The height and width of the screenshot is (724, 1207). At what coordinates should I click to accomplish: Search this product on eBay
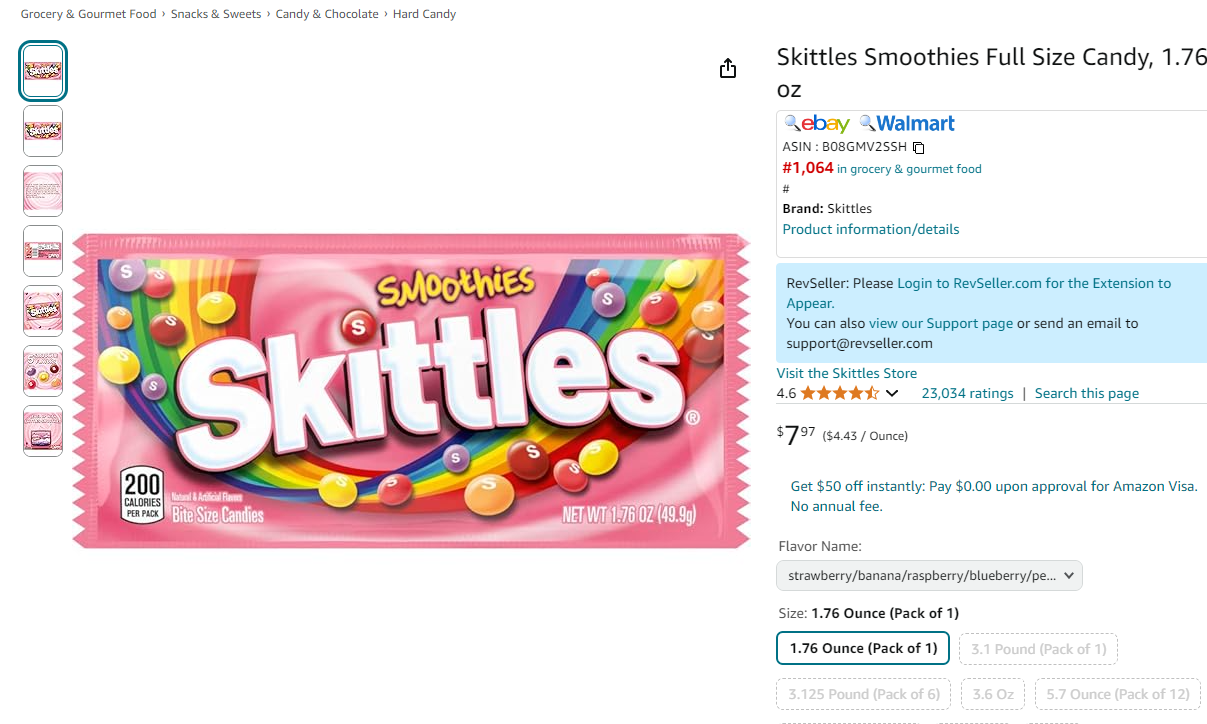816,123
